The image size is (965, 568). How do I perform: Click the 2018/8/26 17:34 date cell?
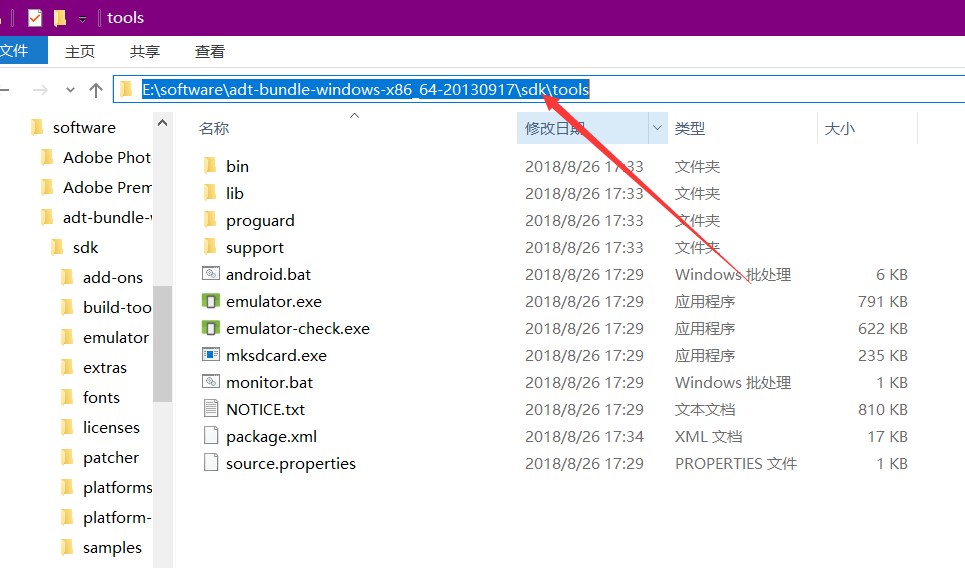coord(584,437)
